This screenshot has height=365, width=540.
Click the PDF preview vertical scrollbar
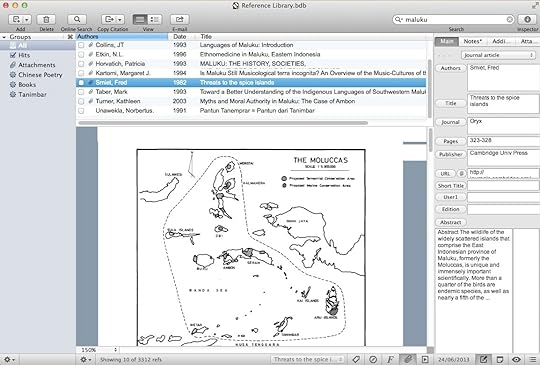430,140
